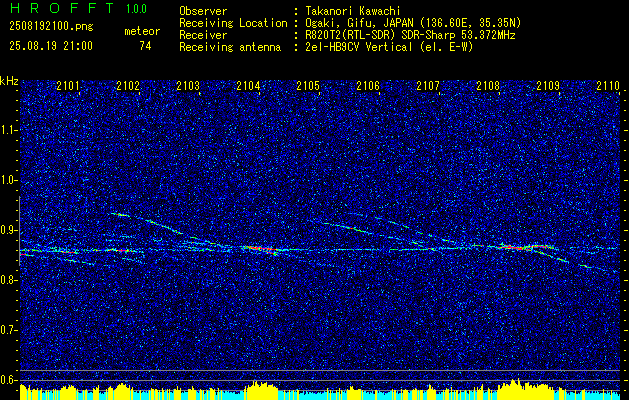The width and height of the screenshot is (629, 400).
Task: Click the Receiver label
Action: coord(203,35)
